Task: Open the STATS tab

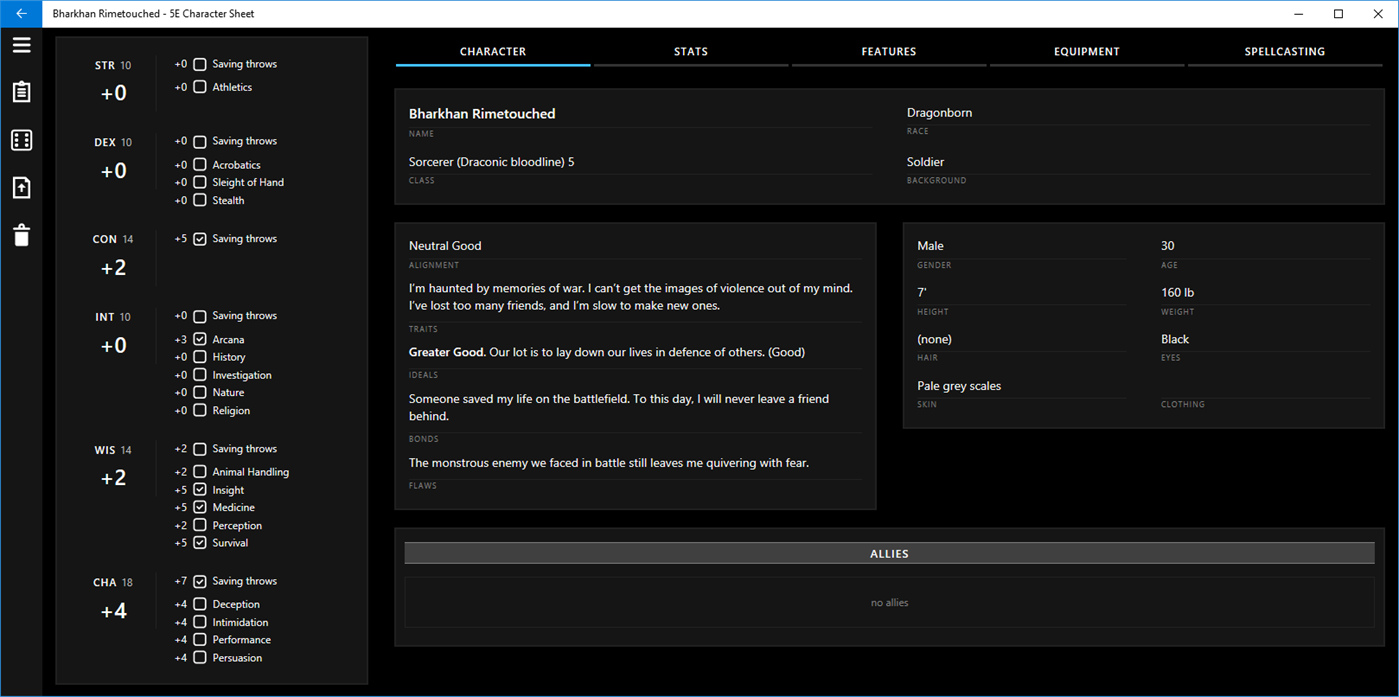Action: (690, 51)
